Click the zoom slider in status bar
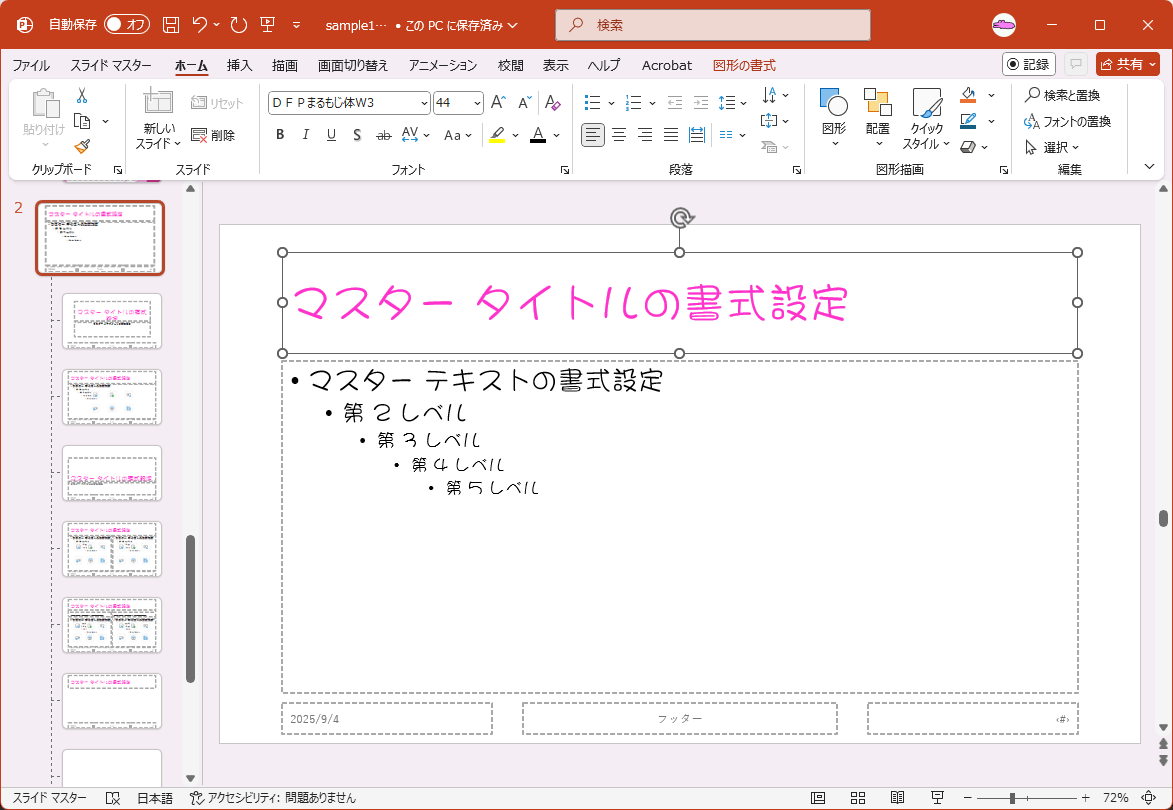Image resolution: width=1173 pixels, height=810 pixels. 1013,798
